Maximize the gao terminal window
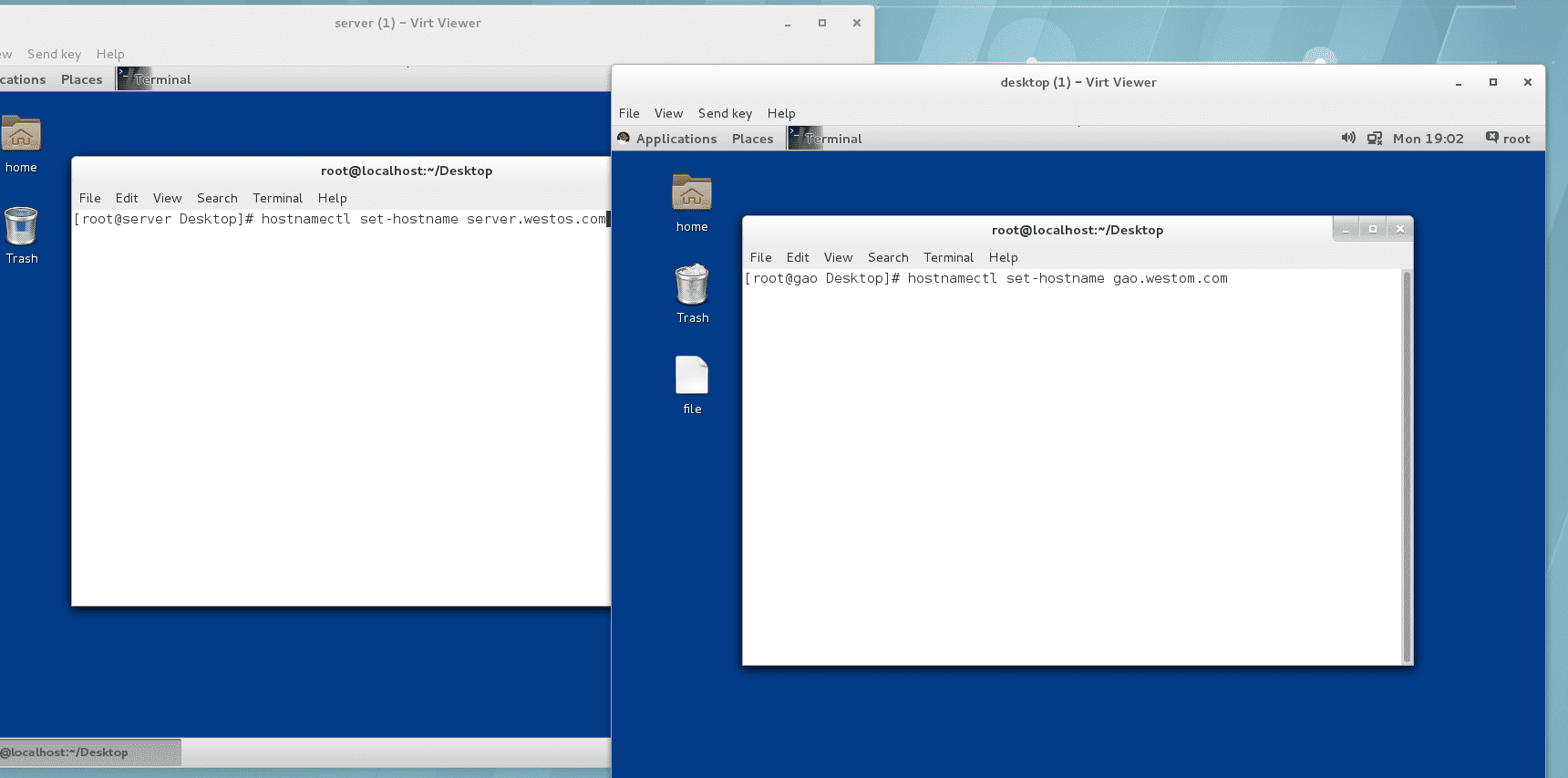Screen dimensions: 1568x778 (1372, 229)
